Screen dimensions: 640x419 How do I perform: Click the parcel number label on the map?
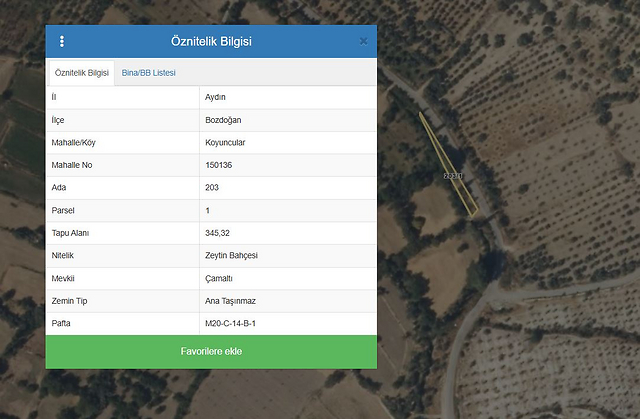coord(453,176)
